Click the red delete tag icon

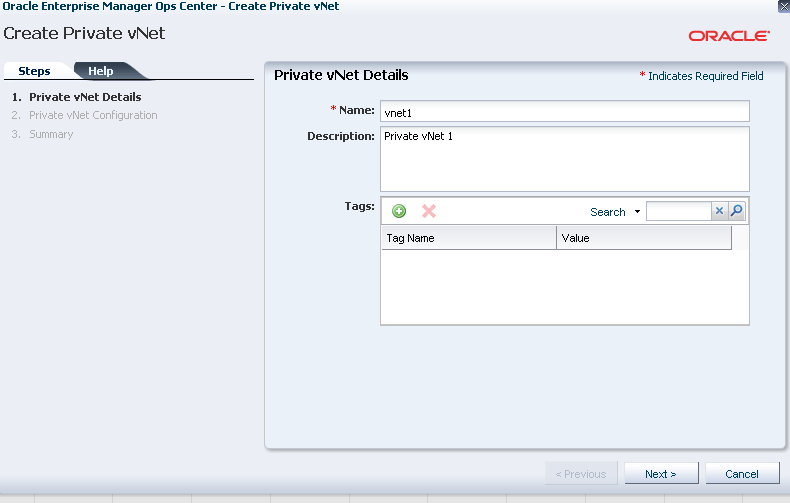tap(429, 211)
